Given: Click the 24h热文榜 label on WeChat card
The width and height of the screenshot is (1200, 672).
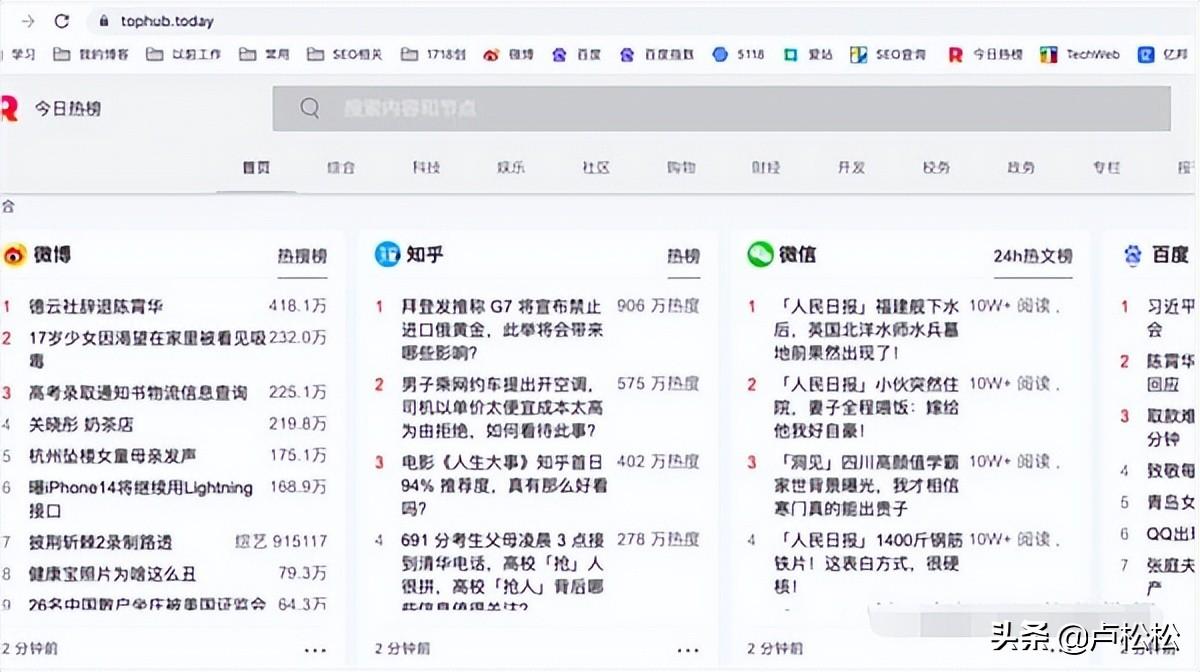Looking at the screenshot, I should pyautogui.click(x=1032, y=256).
